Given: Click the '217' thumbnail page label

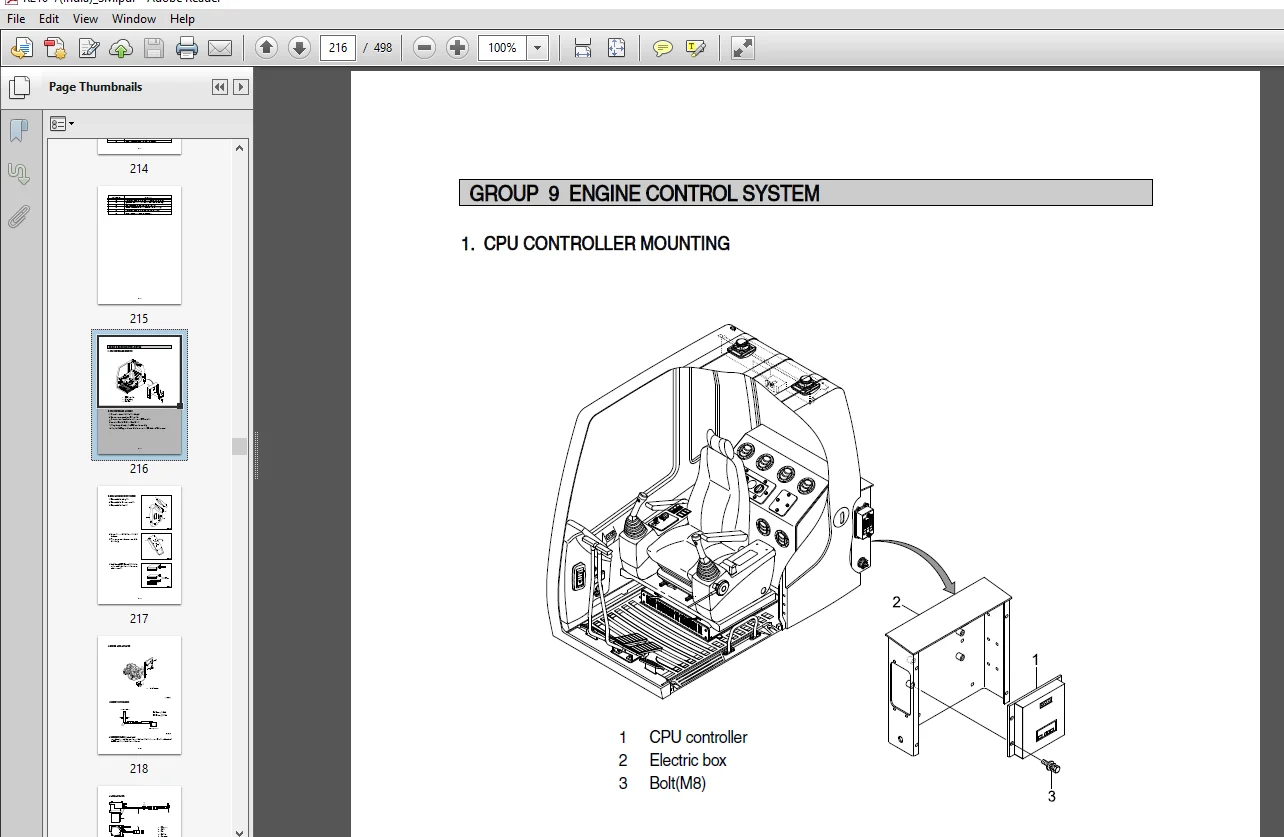Looking at the screenshot, I should click(x=139, y=619).
